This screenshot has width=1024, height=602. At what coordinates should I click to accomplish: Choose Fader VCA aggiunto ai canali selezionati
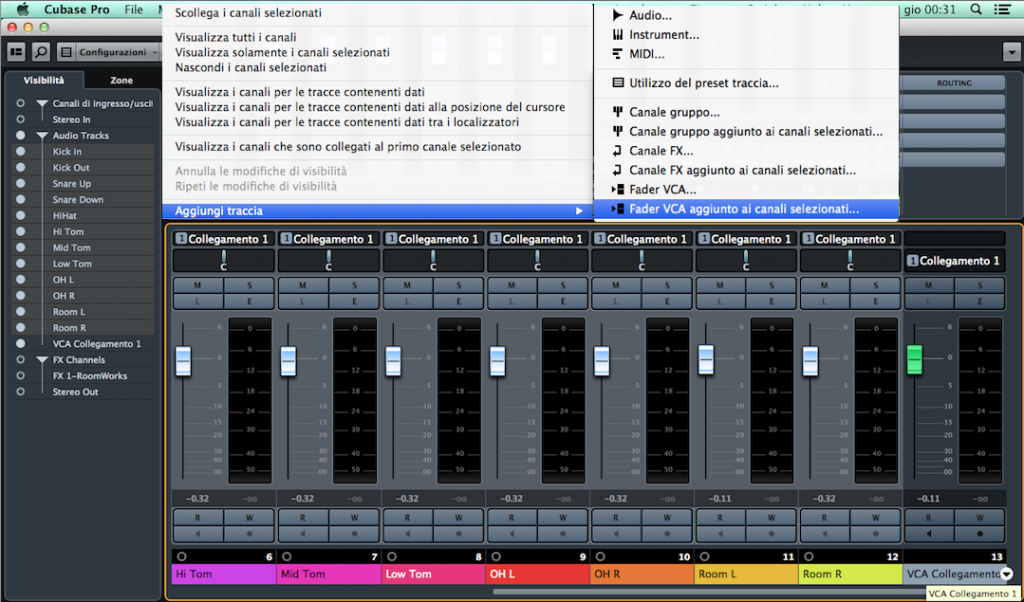point(746,209)
